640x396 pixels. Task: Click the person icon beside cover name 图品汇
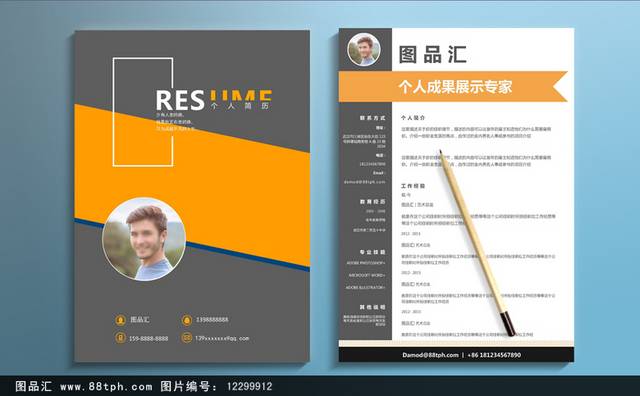pos(120,320)
